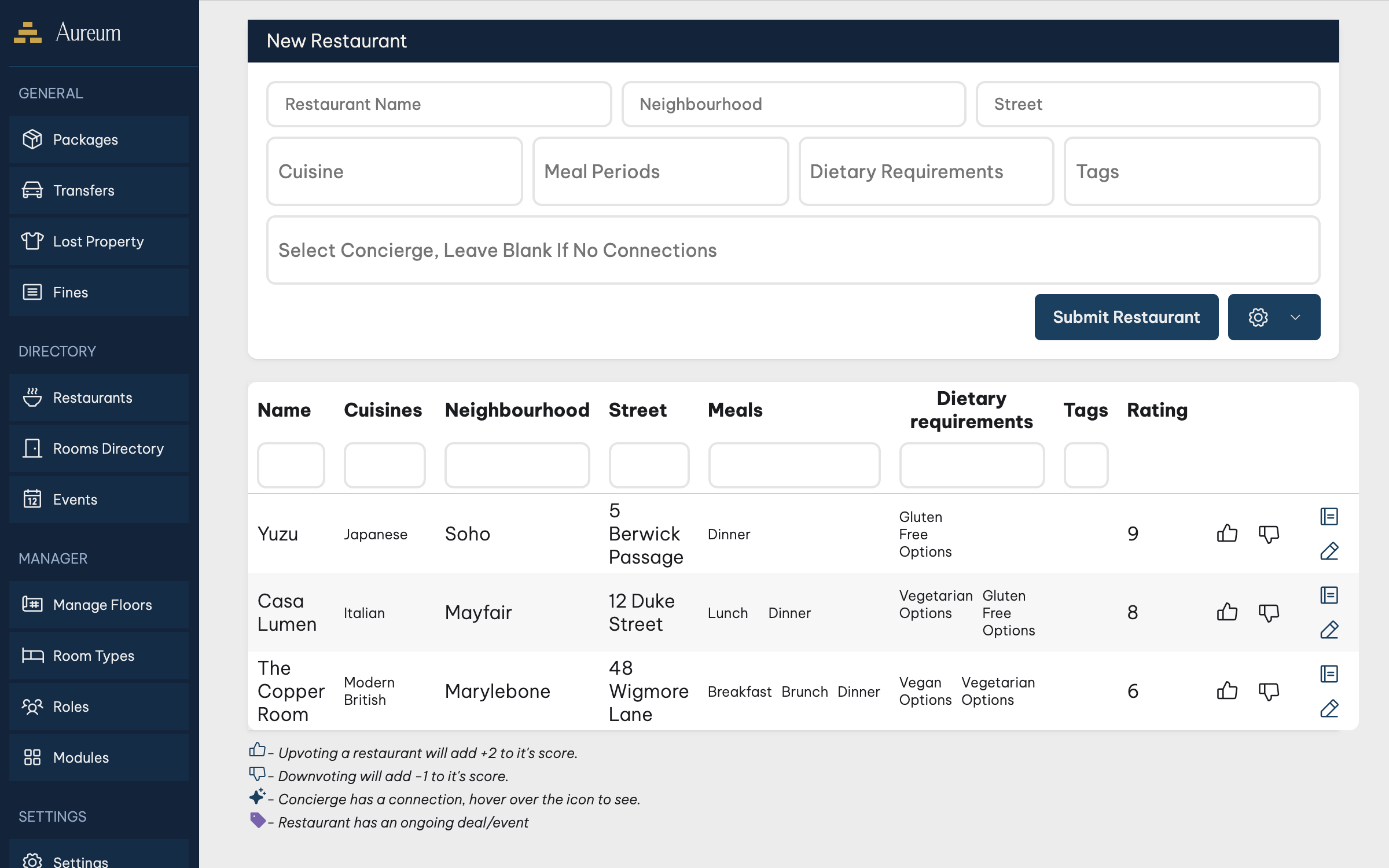Click the Room Types bed icon
1389x868 pixels.
pos(32,655)
